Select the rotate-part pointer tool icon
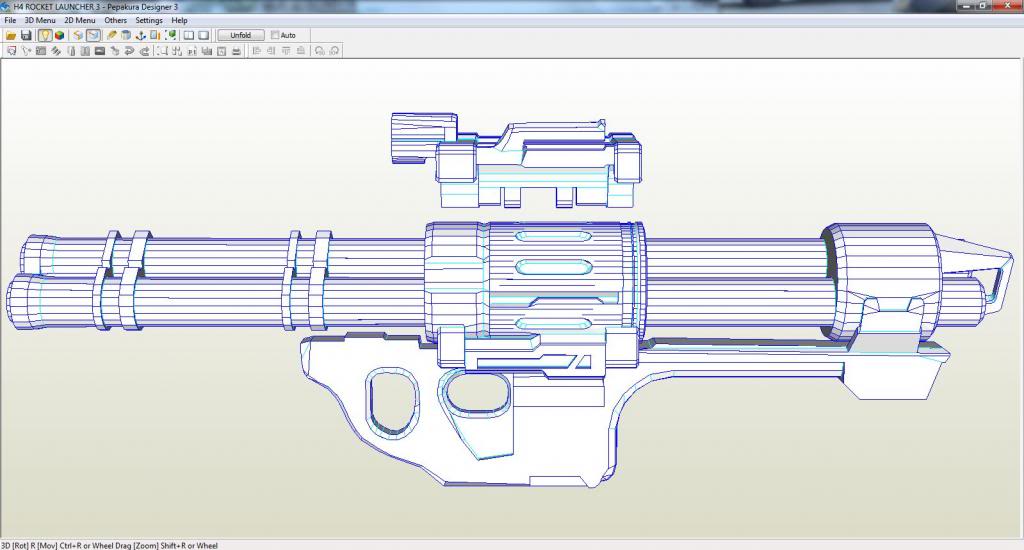 26,51
